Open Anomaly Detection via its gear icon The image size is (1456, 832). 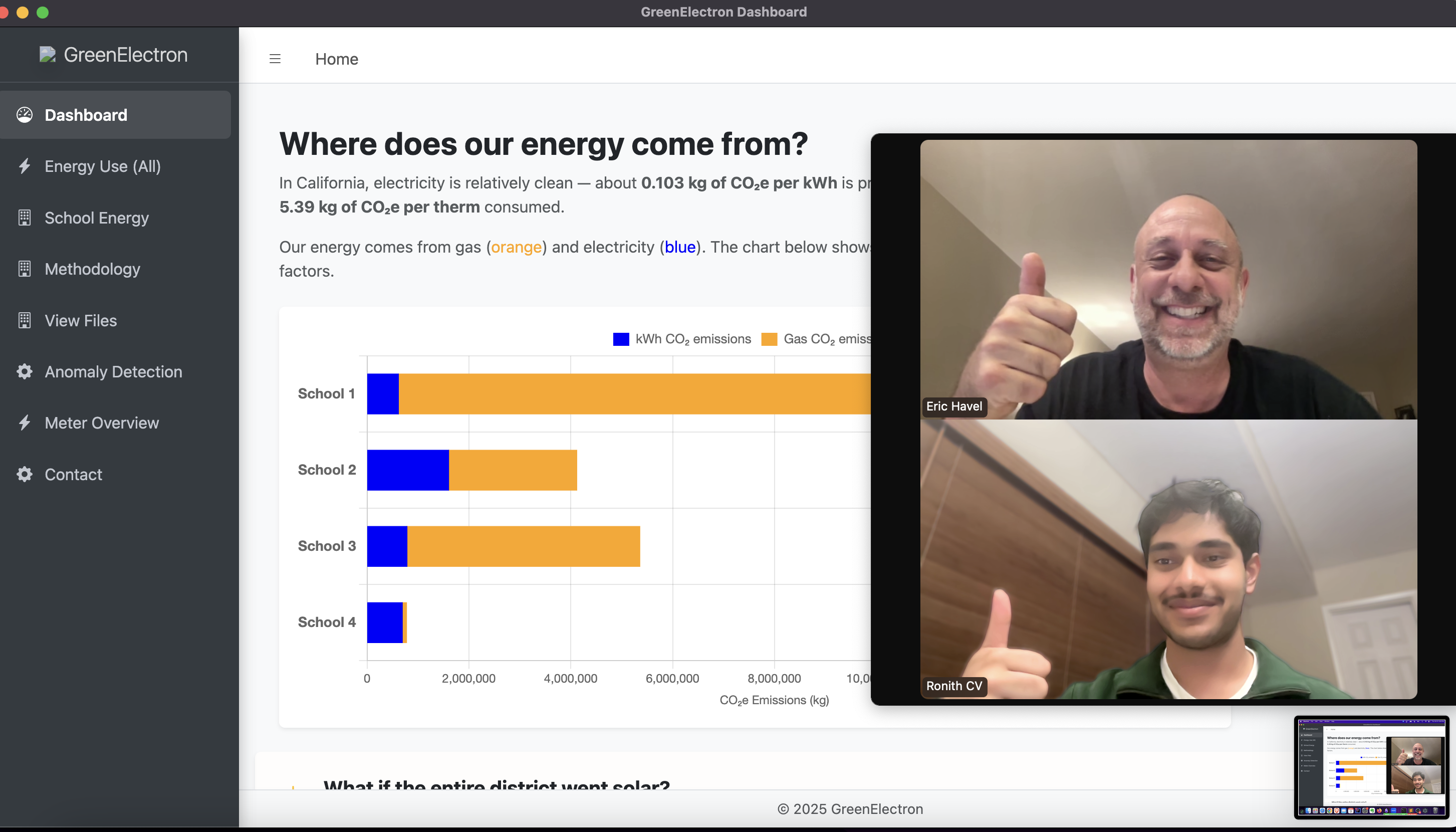click(25, 371)
